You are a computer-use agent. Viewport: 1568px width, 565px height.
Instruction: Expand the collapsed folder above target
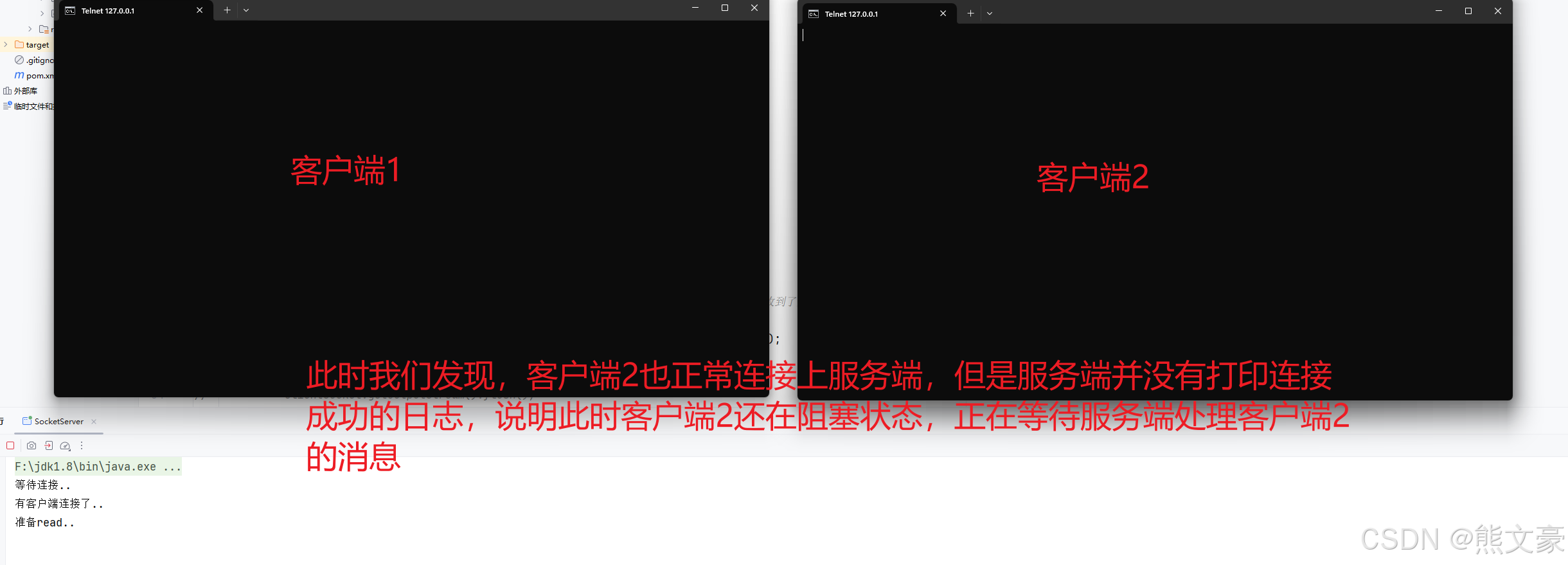pyautogui.click(x=30, y=29)
